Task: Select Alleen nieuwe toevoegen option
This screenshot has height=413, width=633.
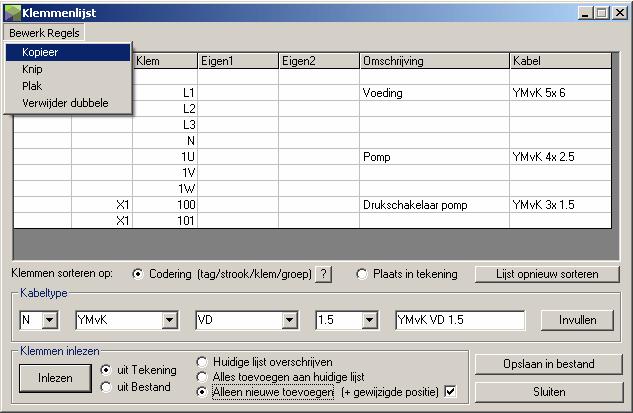Action: (202, 392)
